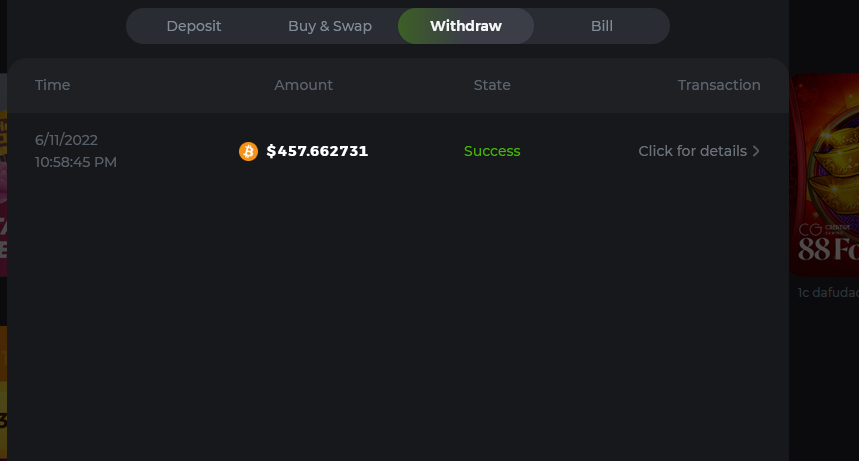This screenshot has width=859, height=461.
Task: Go to the Bill tab
Action: click(x=602, y=26)
